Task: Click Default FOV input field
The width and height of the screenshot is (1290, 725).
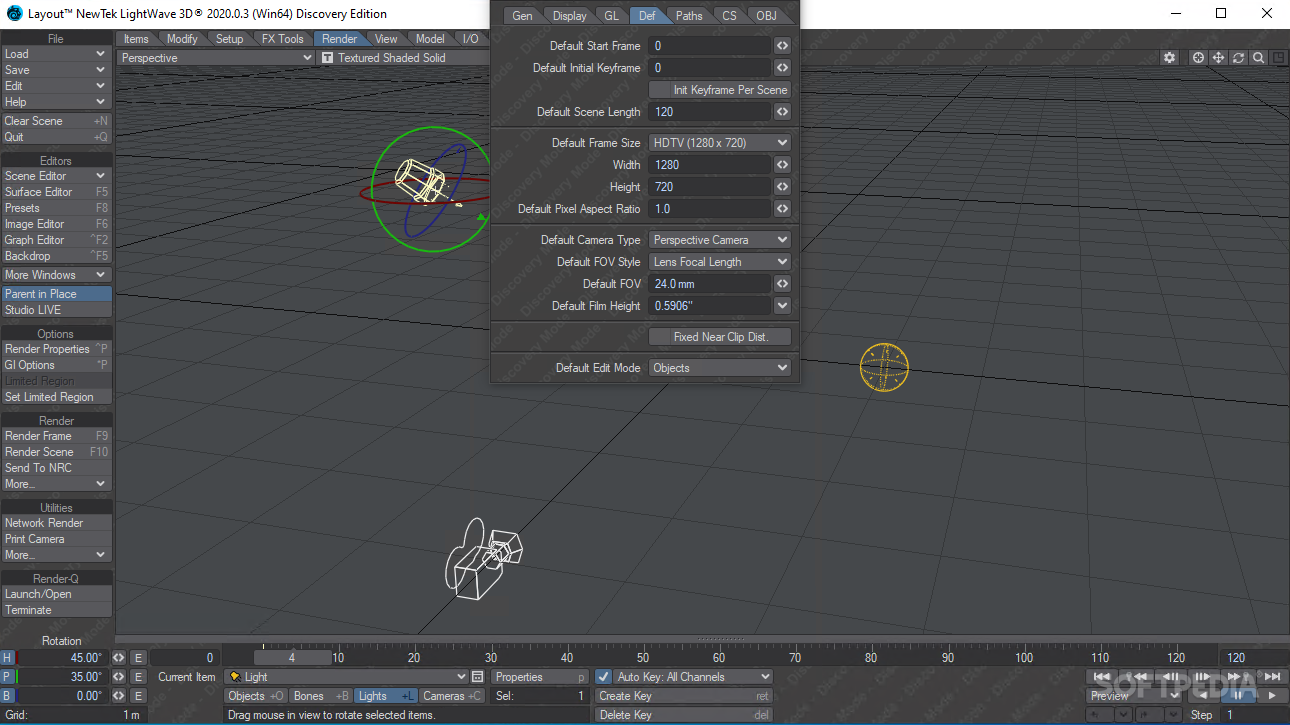Action: [x=710, y=284]
